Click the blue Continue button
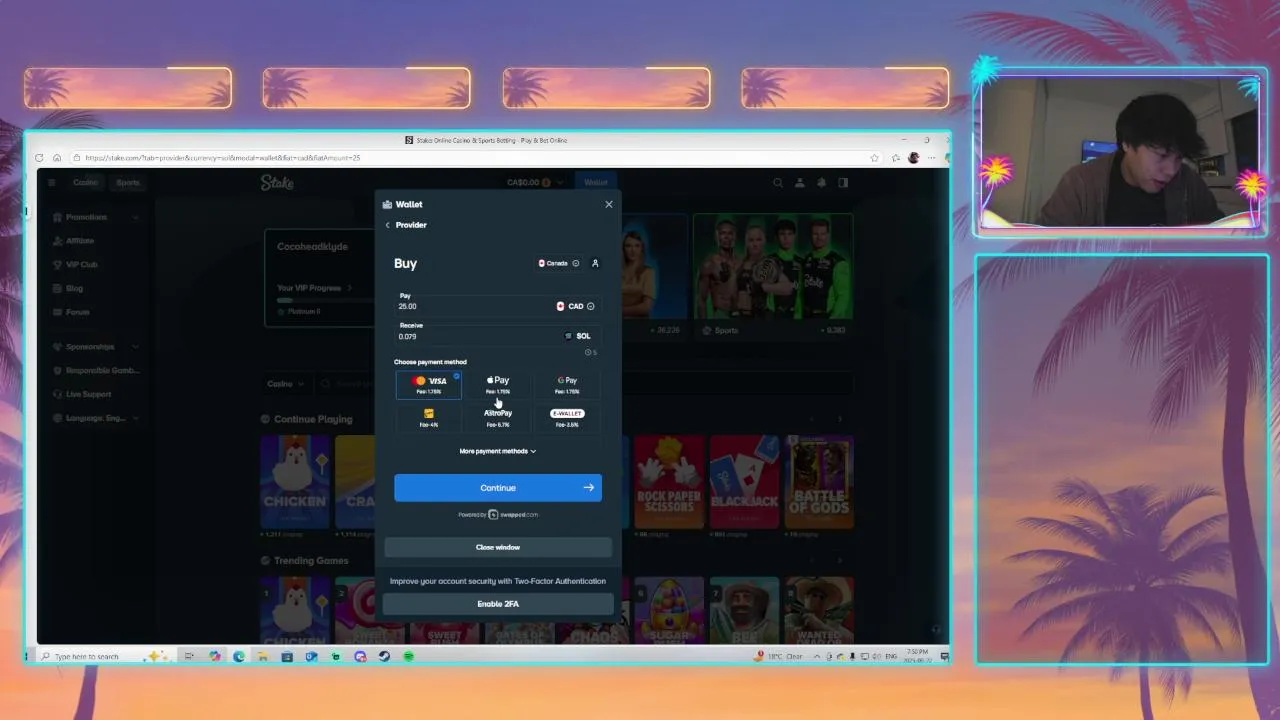The width and height of the screenshot is (1280, 720). point(498,488)
